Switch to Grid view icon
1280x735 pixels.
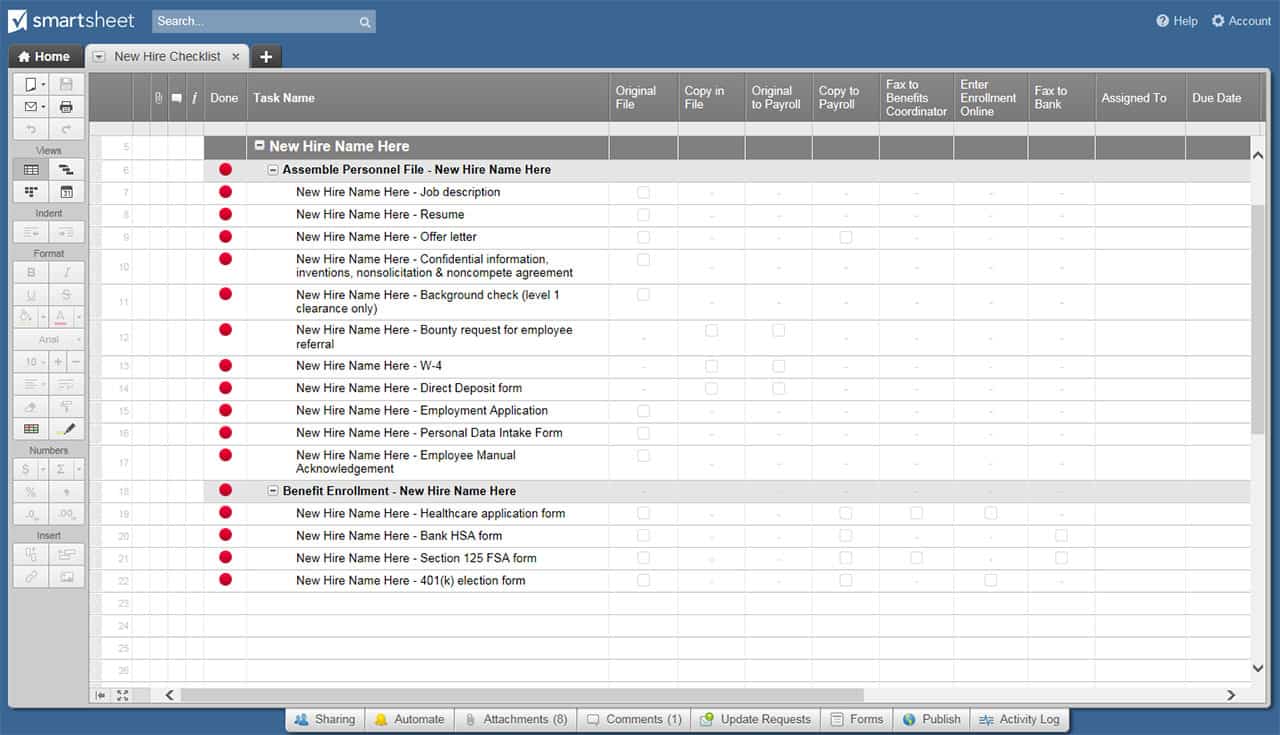click(x=31, y=170)
